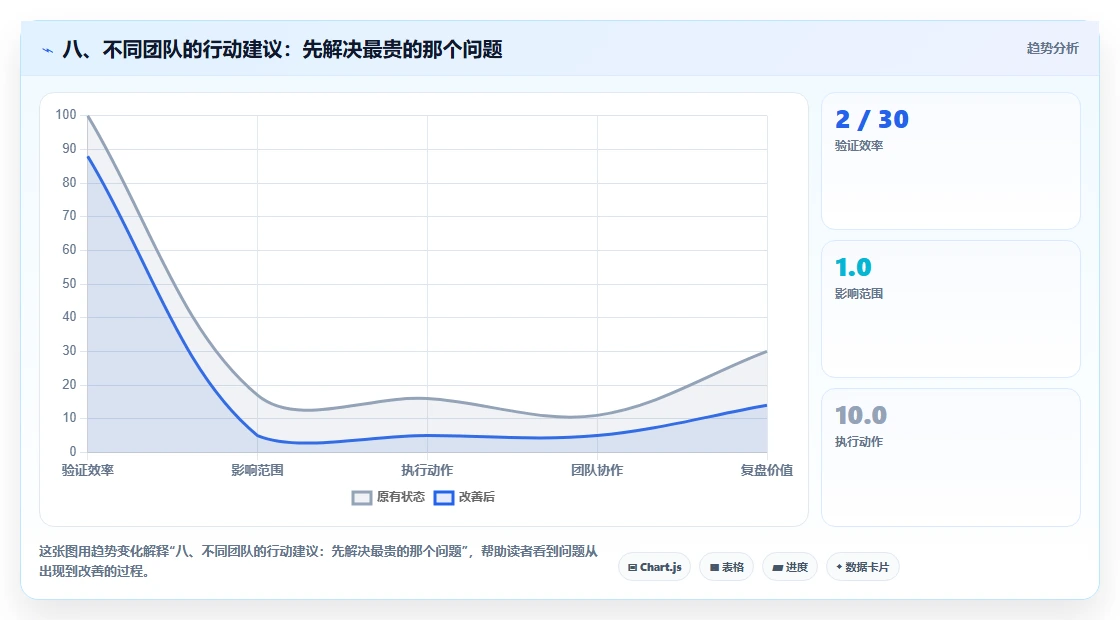Click the 50 y-axis tick value

click(x=69, y=284)
